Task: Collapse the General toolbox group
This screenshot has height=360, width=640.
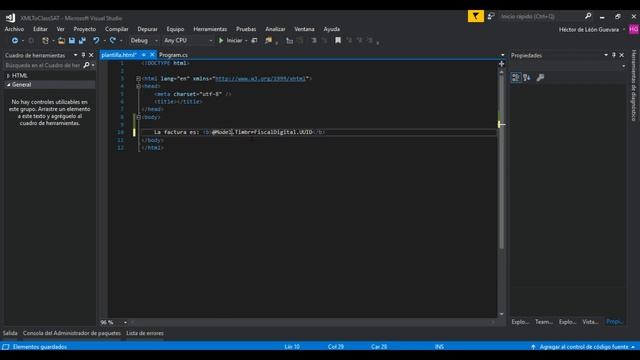Action: point(8,84)
